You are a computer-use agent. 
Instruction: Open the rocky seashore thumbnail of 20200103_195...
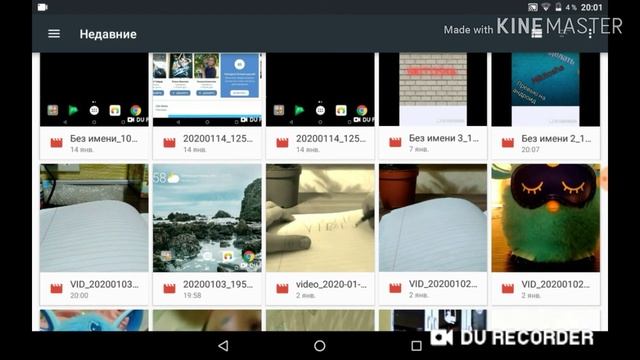point(207,218)
